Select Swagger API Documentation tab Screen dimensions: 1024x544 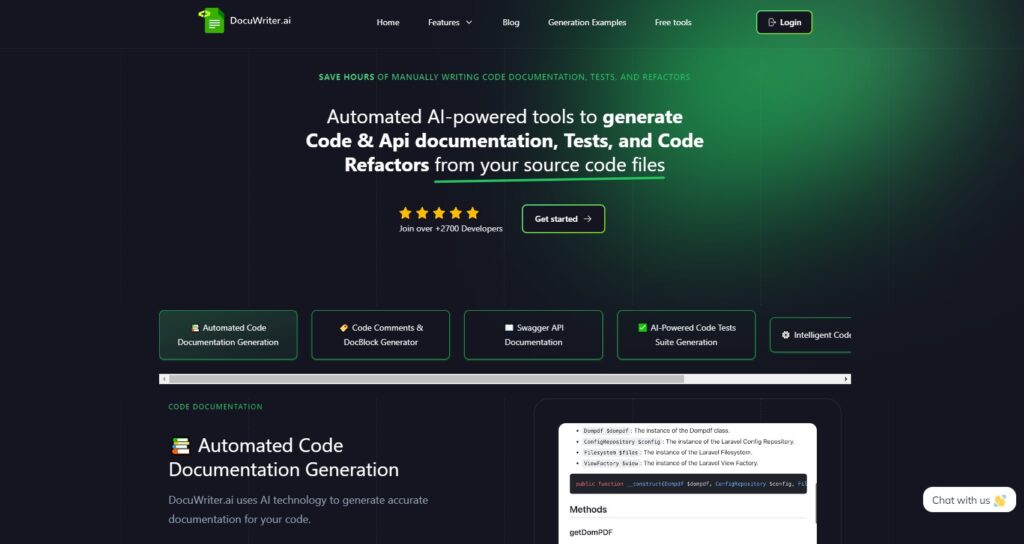534,335
